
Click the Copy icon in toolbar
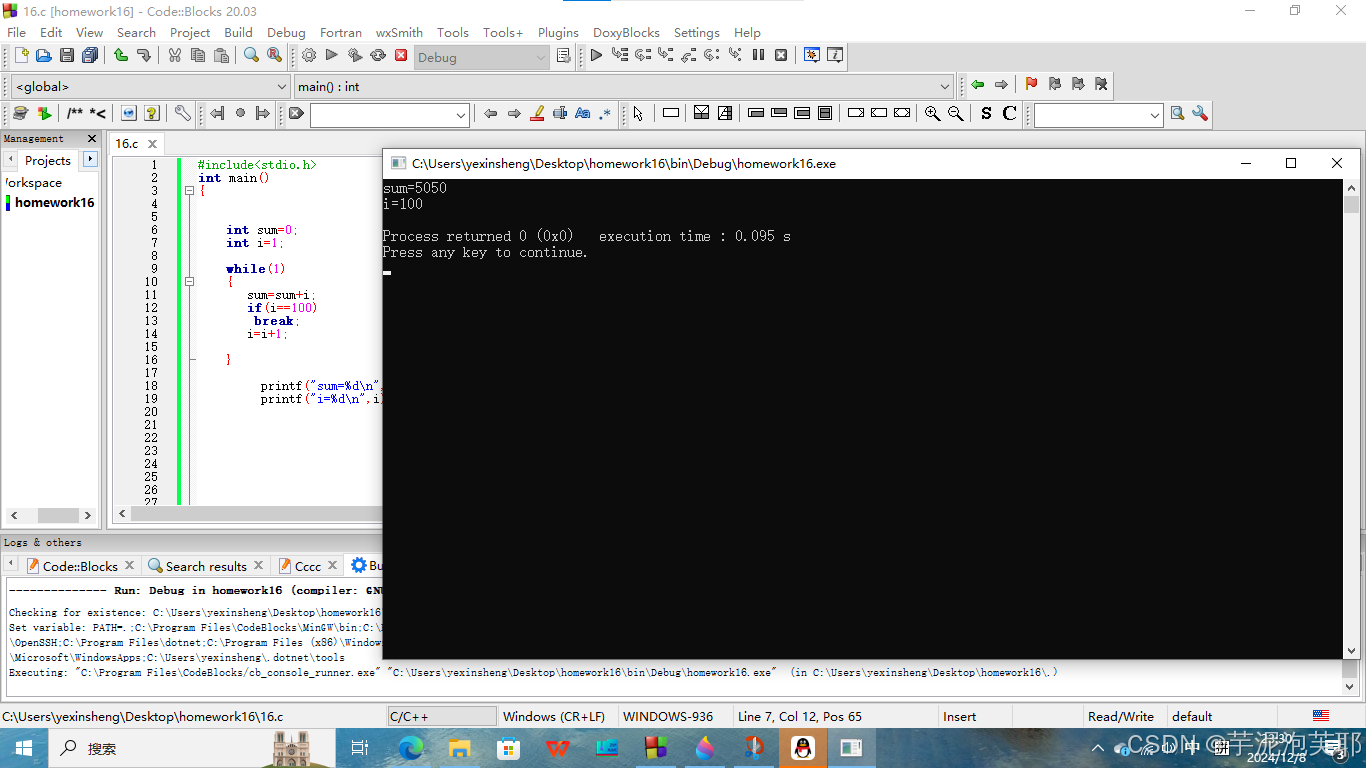pyautogui.click(x=198, y=56)
